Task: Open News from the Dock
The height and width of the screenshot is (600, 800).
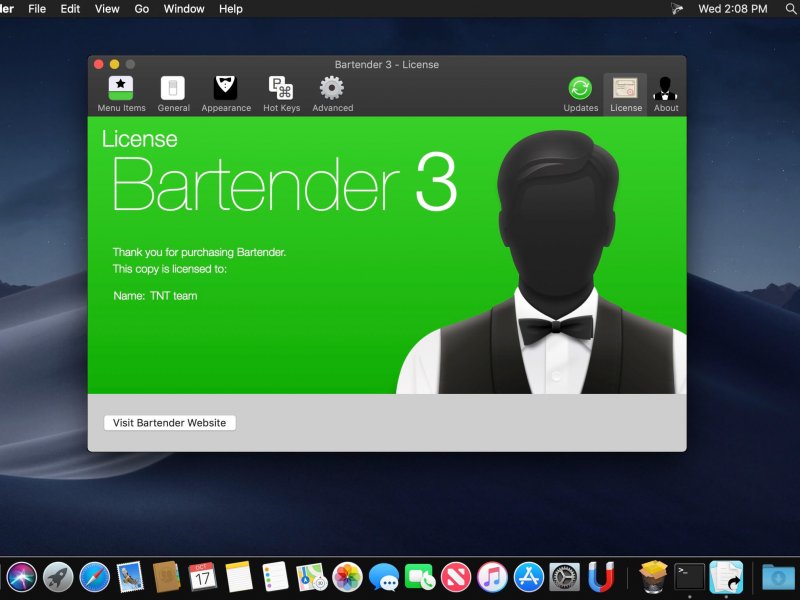Action: click(x=456, y=577)
